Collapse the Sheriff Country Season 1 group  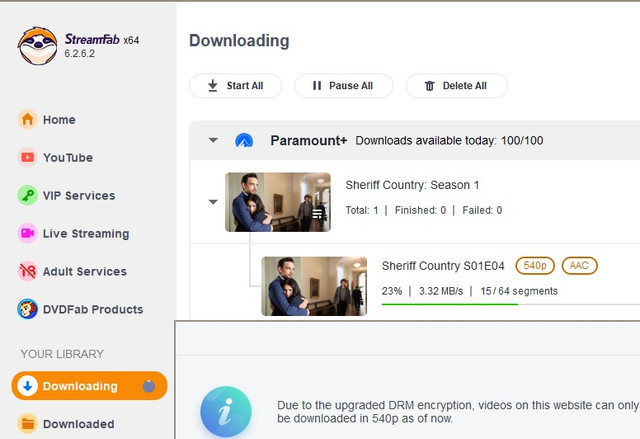pyautogui.click(x=213, y=202)
